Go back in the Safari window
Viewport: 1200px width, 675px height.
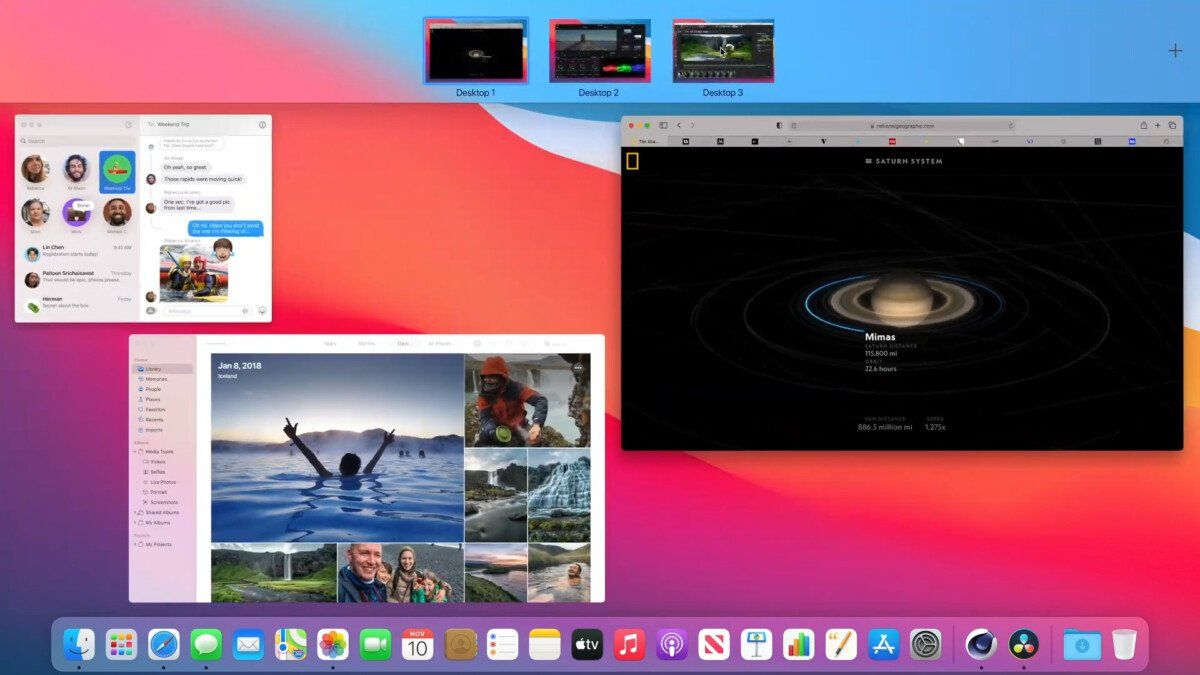point(679,126)
